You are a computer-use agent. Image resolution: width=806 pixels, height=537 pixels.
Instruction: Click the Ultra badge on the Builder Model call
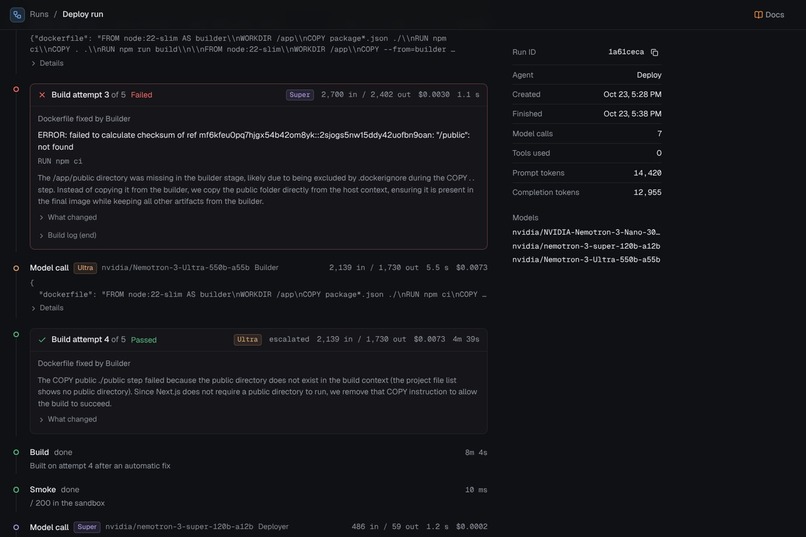(85, 268)
